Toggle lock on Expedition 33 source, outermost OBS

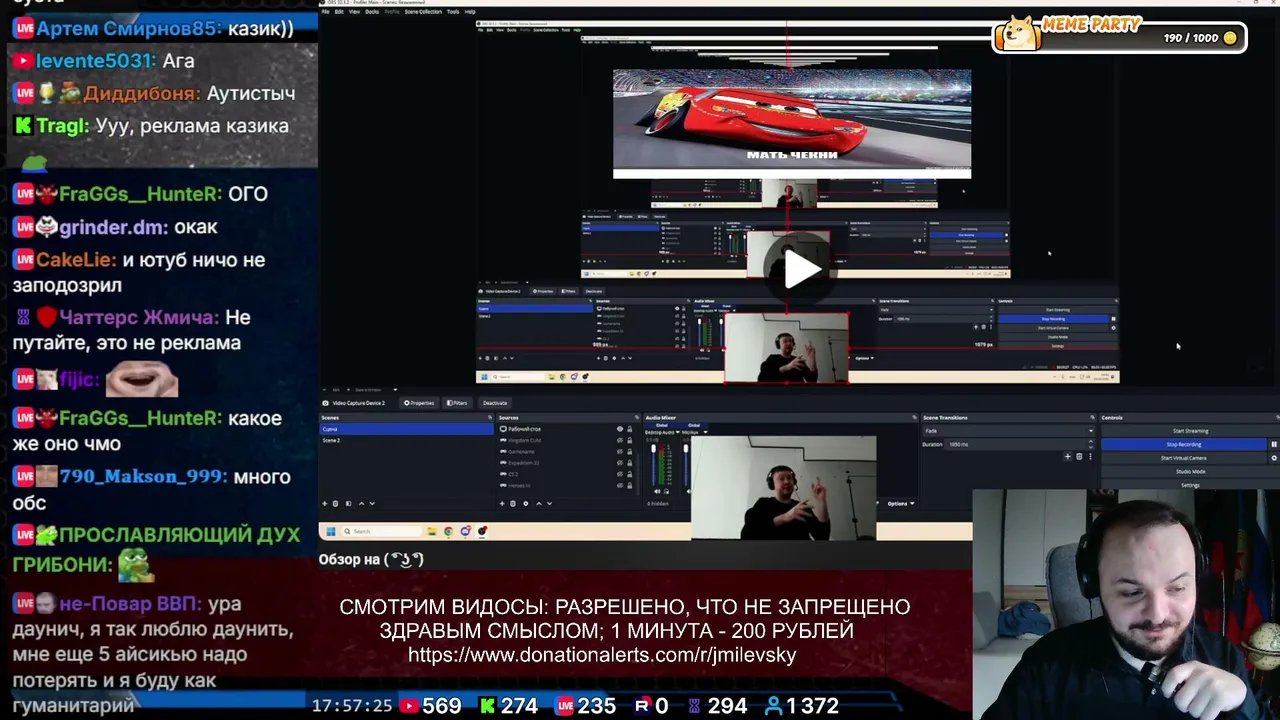click(x=629, y=462)
